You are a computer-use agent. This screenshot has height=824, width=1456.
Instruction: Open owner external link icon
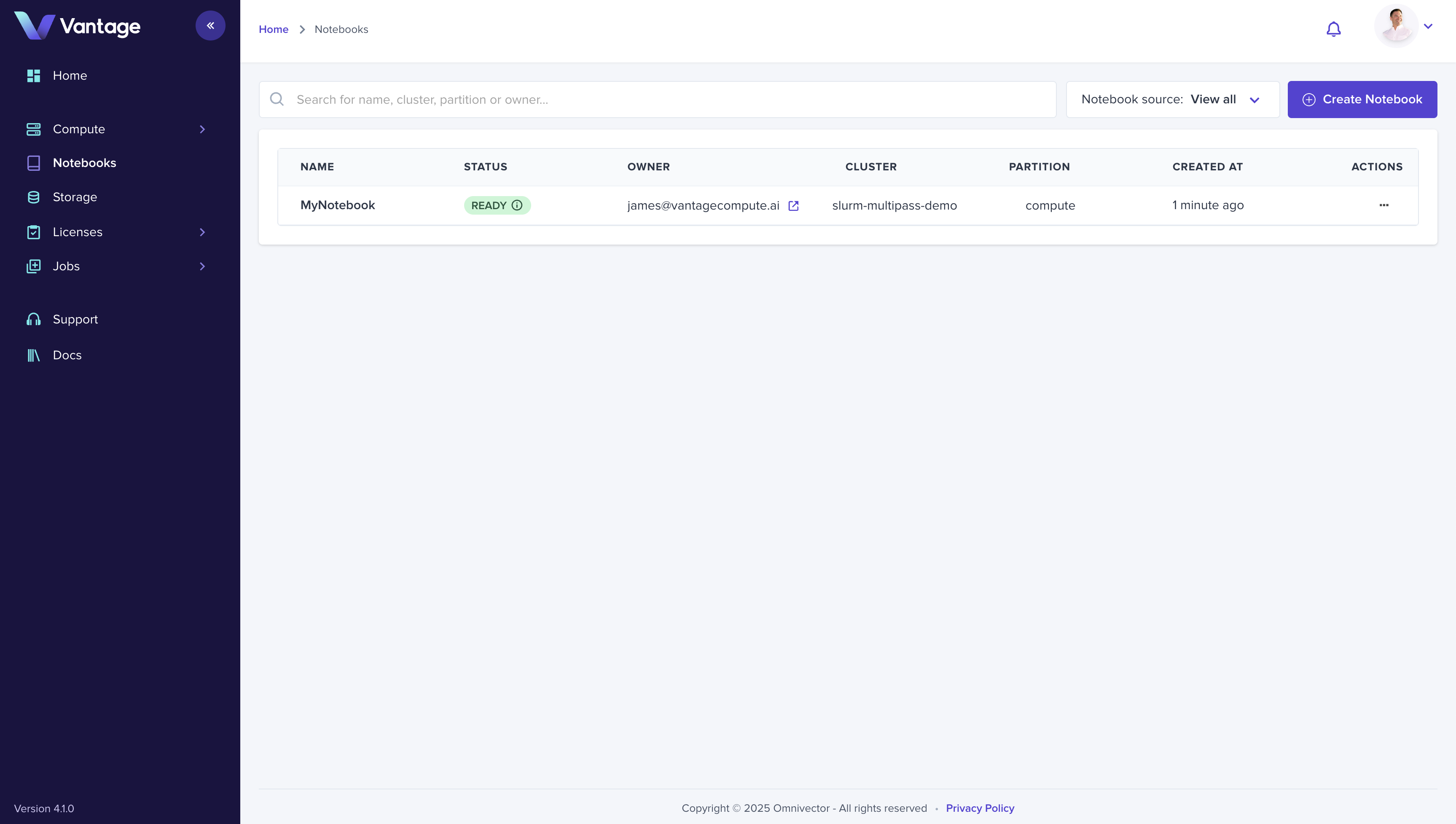pos(793,206)
